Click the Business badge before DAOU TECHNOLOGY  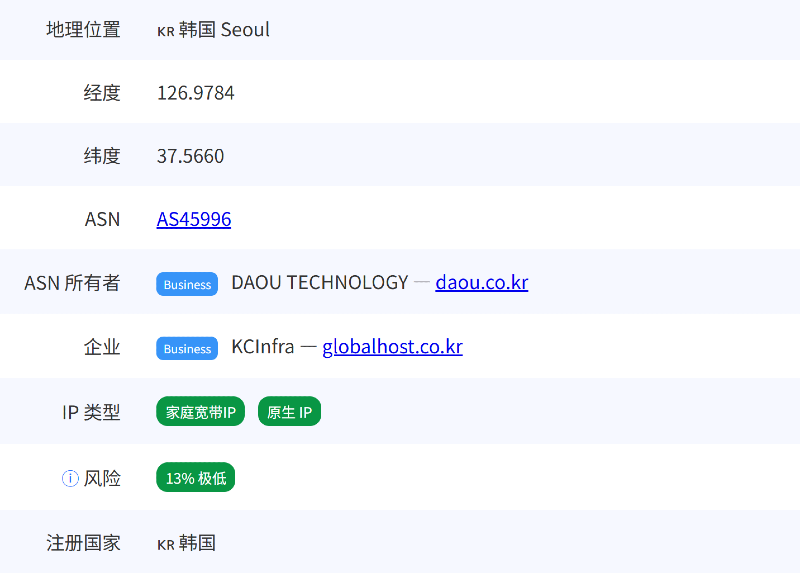[187, 284]
